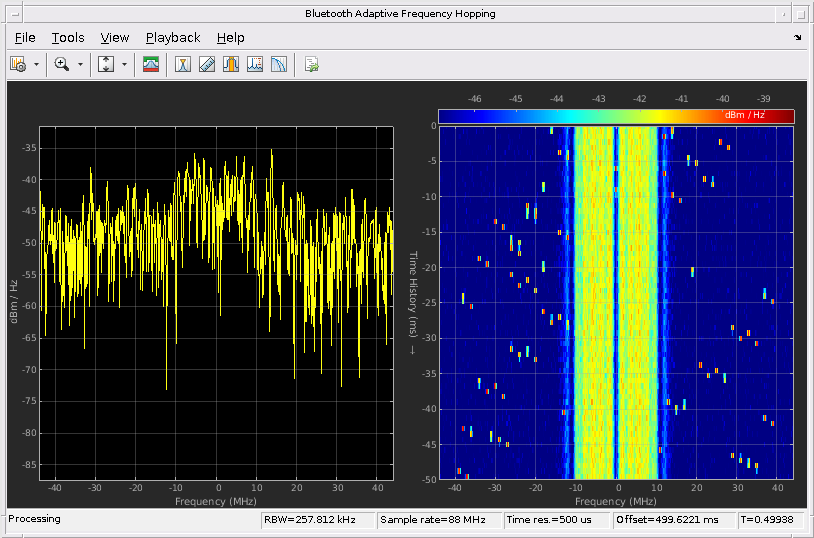Open Spectrum Settings green-red icon
This screenshot has height=538, width=814.
pos(150,64)
